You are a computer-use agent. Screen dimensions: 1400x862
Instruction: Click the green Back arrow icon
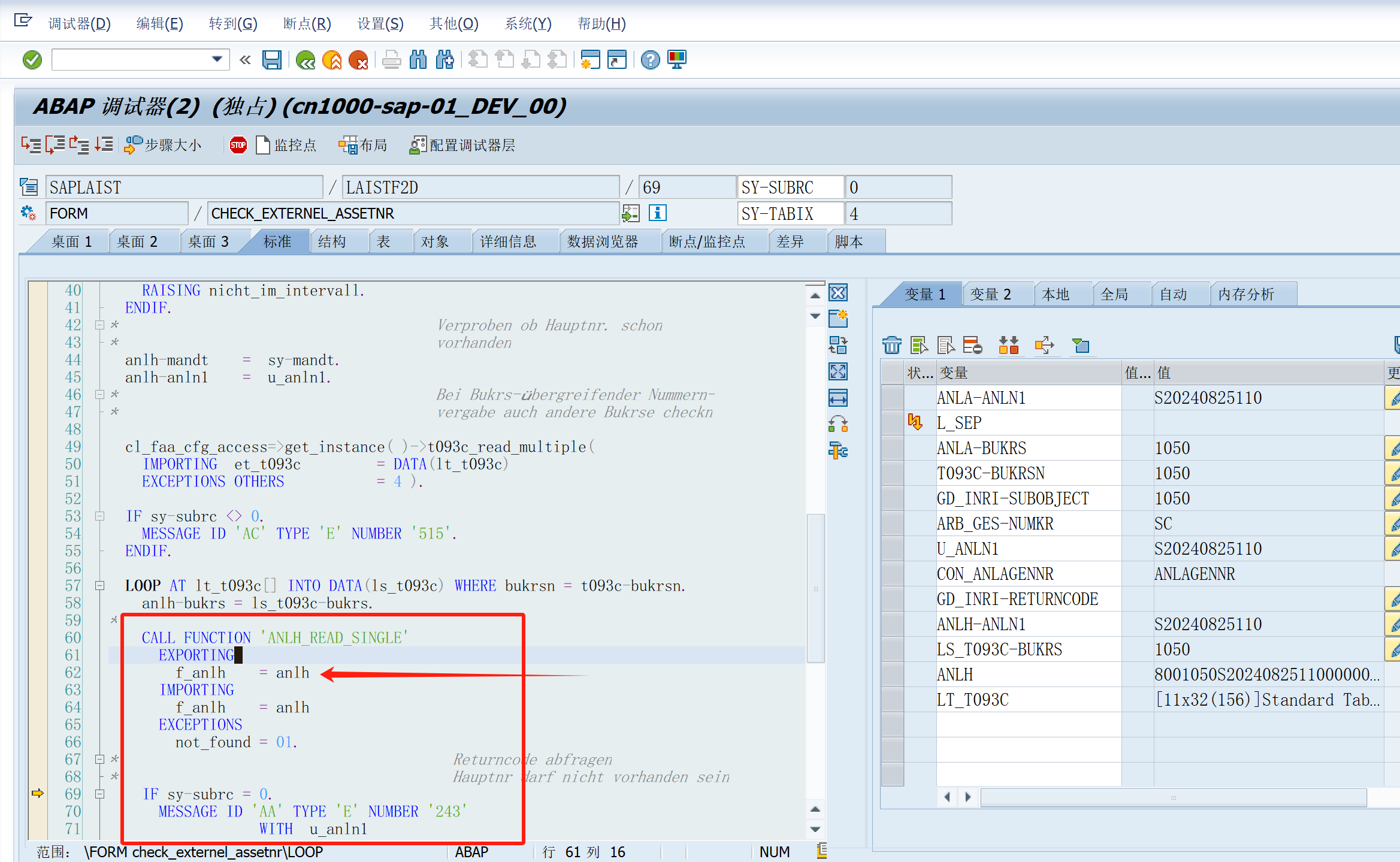coord(306,60)
